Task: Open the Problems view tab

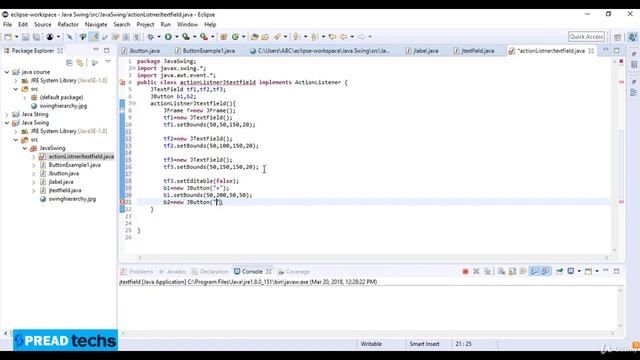Action: (137, 272)
